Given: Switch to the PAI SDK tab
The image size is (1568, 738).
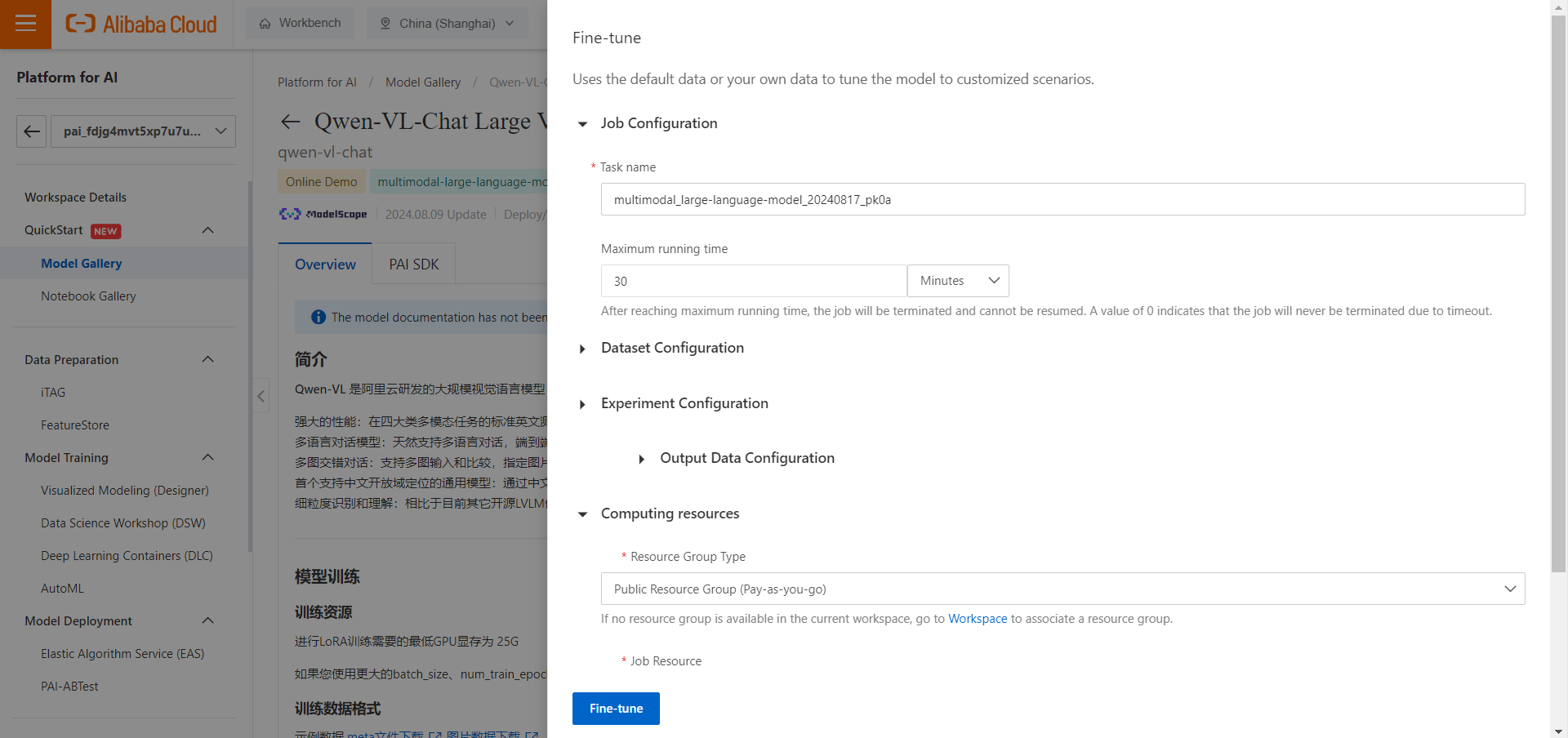Looking at the screenshot, I should [414, 265].
